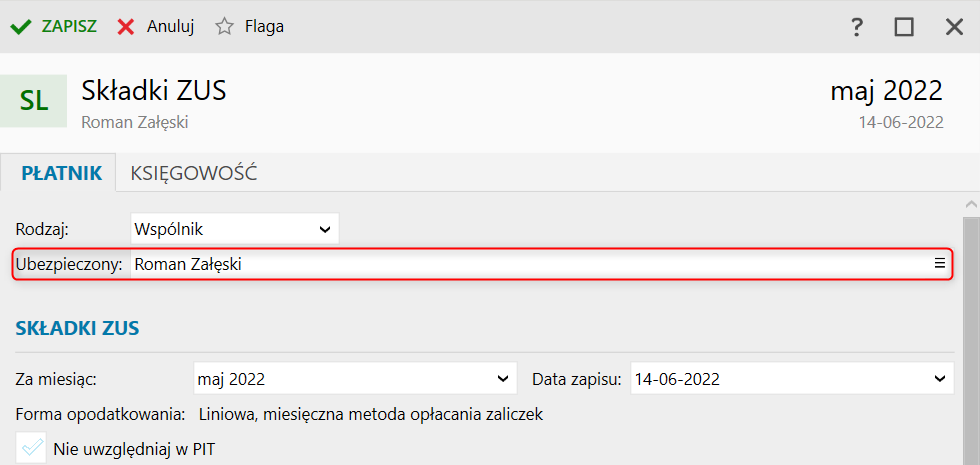Click the scrollbar up arrow
Image resolution: width=980 pixels, height=465 pixels.
click(x=971, y=204)
